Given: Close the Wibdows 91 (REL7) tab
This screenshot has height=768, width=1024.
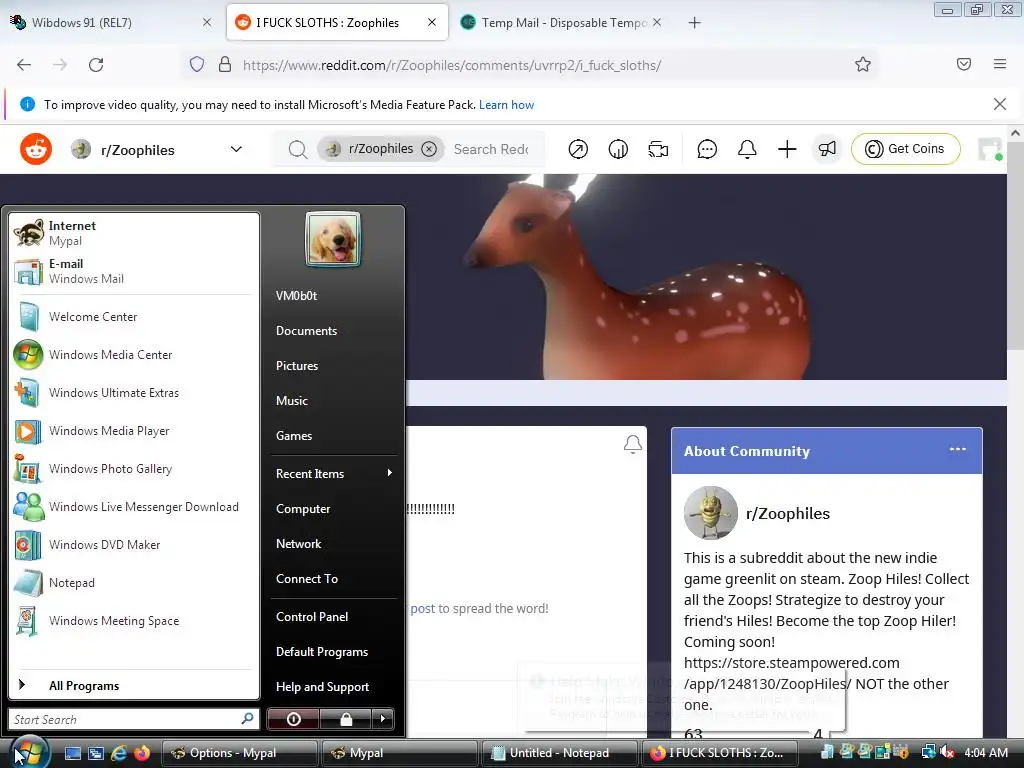Looking at the screenshot, I should [x=206, y=23].
